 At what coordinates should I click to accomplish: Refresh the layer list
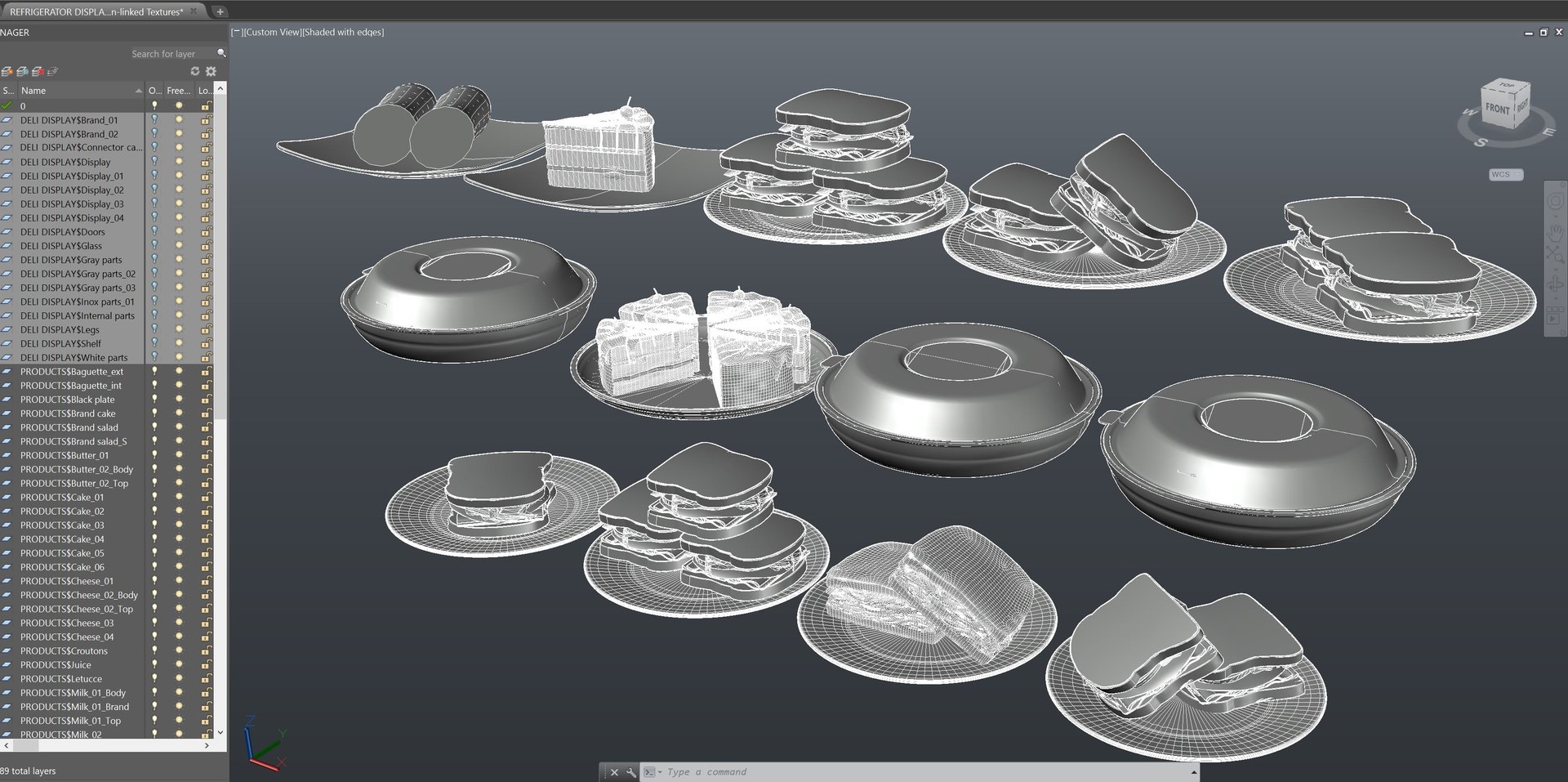194,71
